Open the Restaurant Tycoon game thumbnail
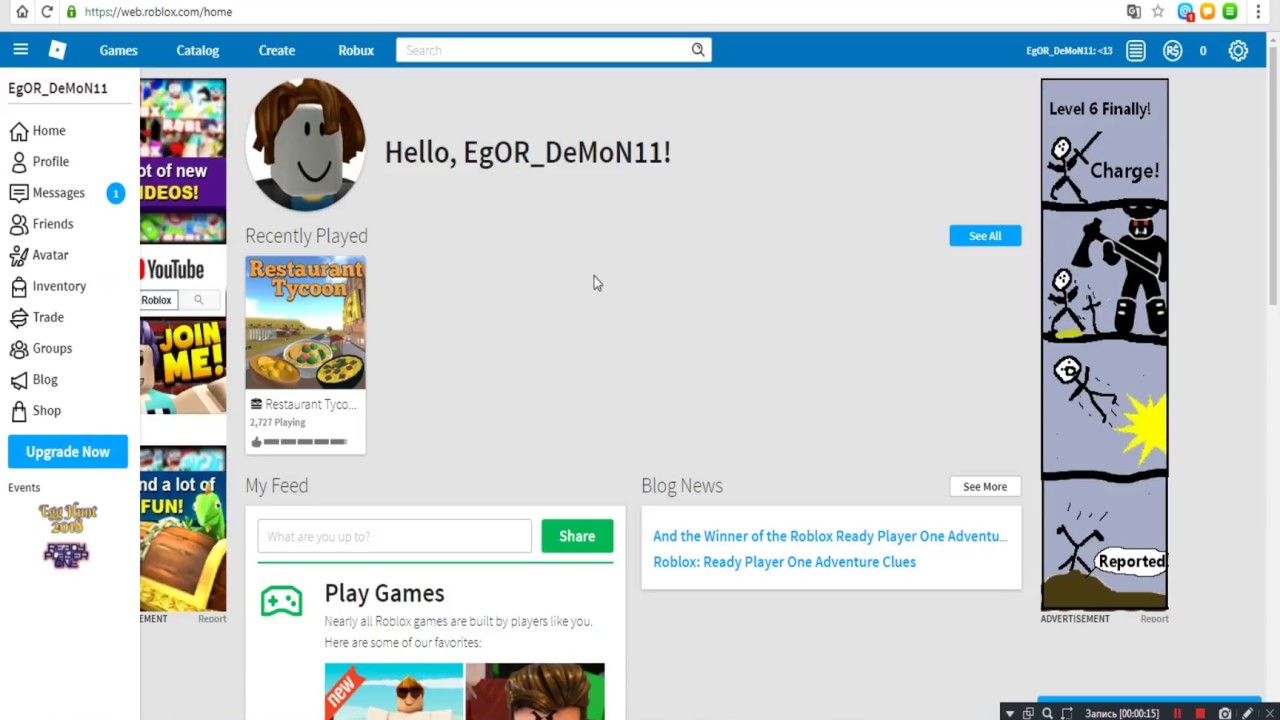The image size is (1280, 720). (305, 323)
